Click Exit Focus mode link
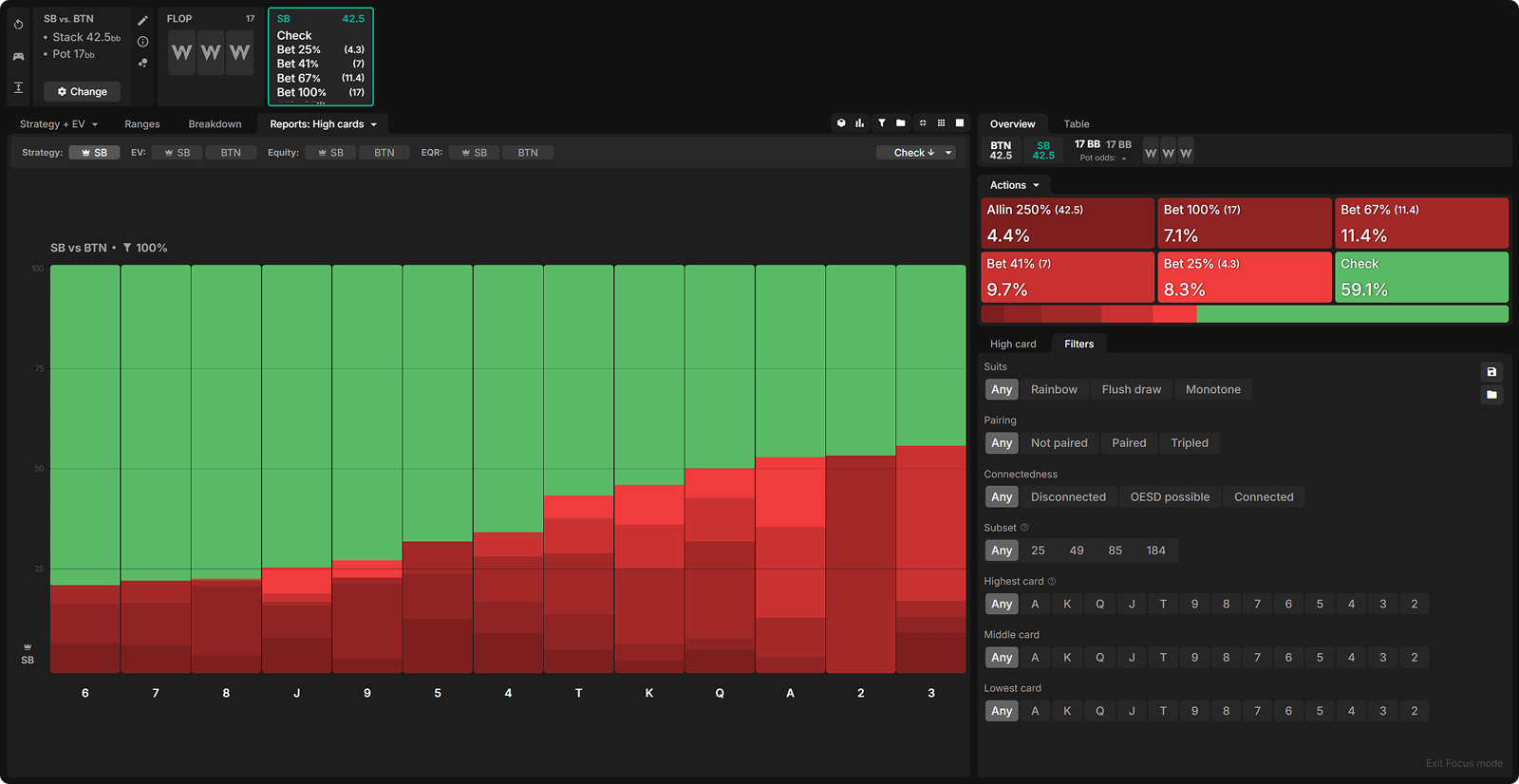1519x784 pixels. point(1463,764)
